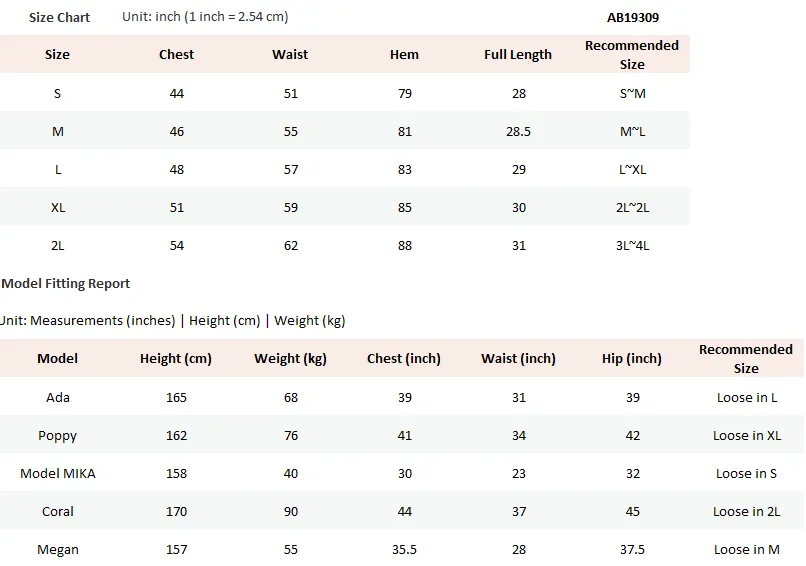Click the Coral model name
The height and width of the screenshot is (566, 806).
[58, 512]
